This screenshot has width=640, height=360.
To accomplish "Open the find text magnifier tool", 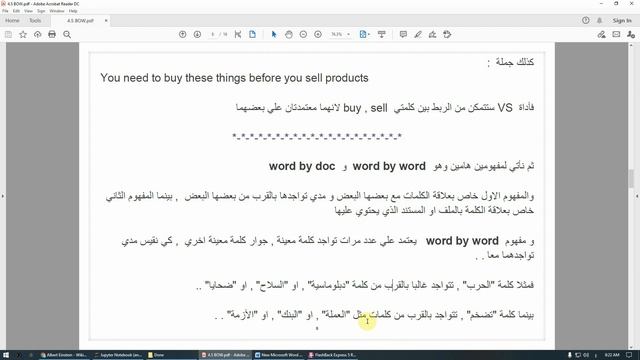I will coord(67,35).
